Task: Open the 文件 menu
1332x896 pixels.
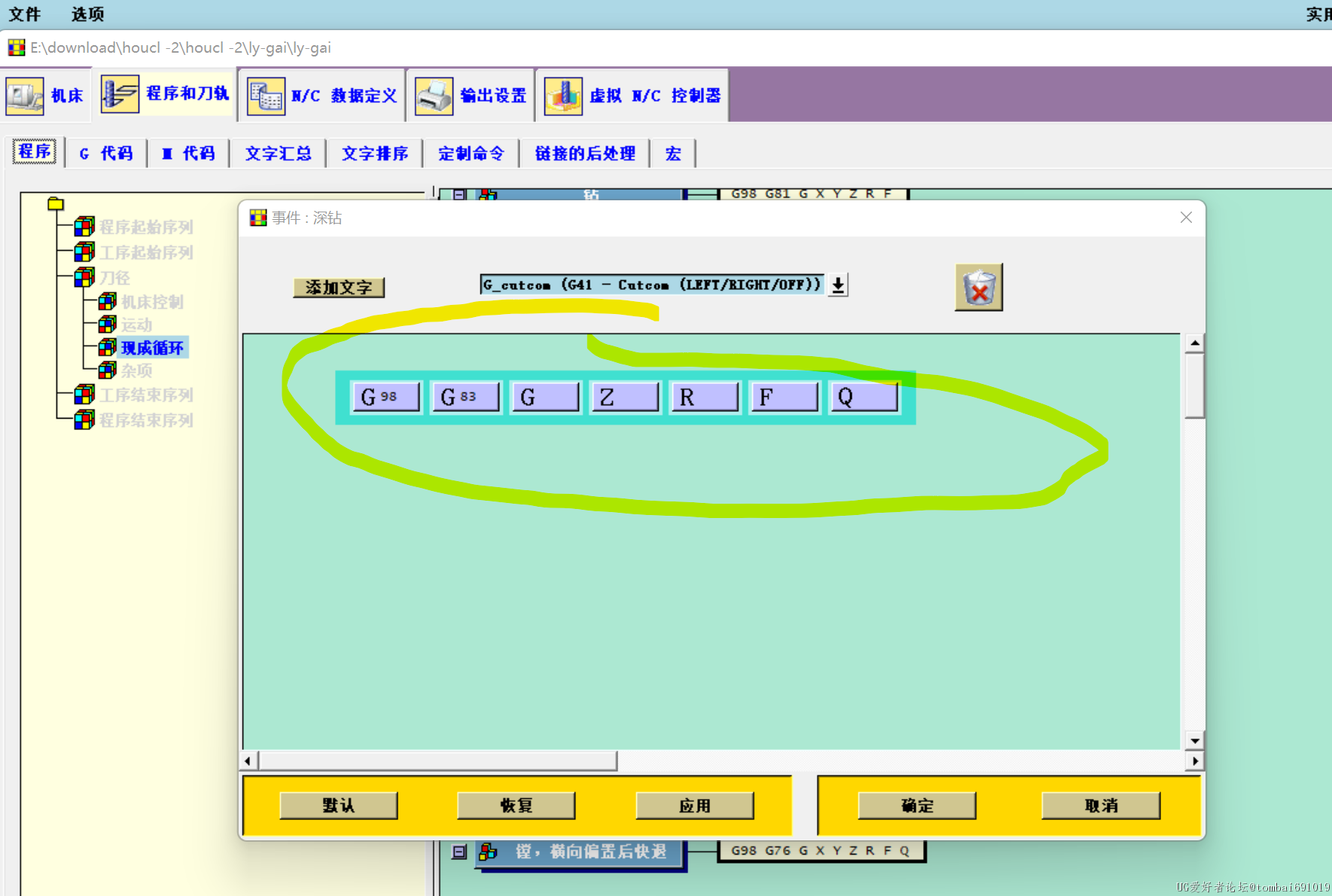Action: [25, 14]
